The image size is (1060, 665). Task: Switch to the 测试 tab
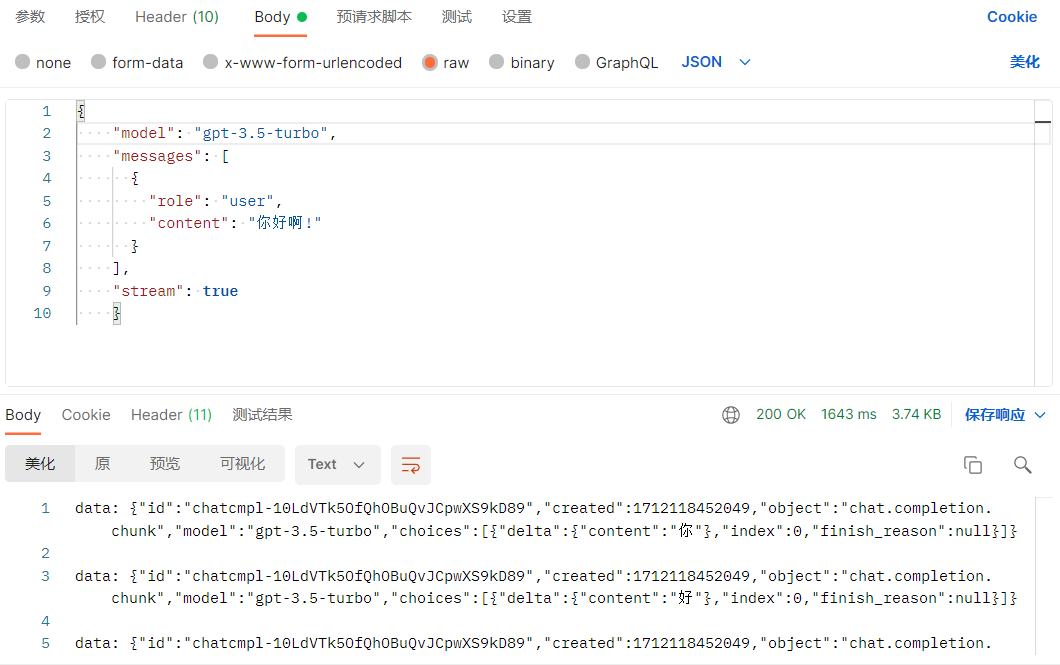tap(457, 17)
